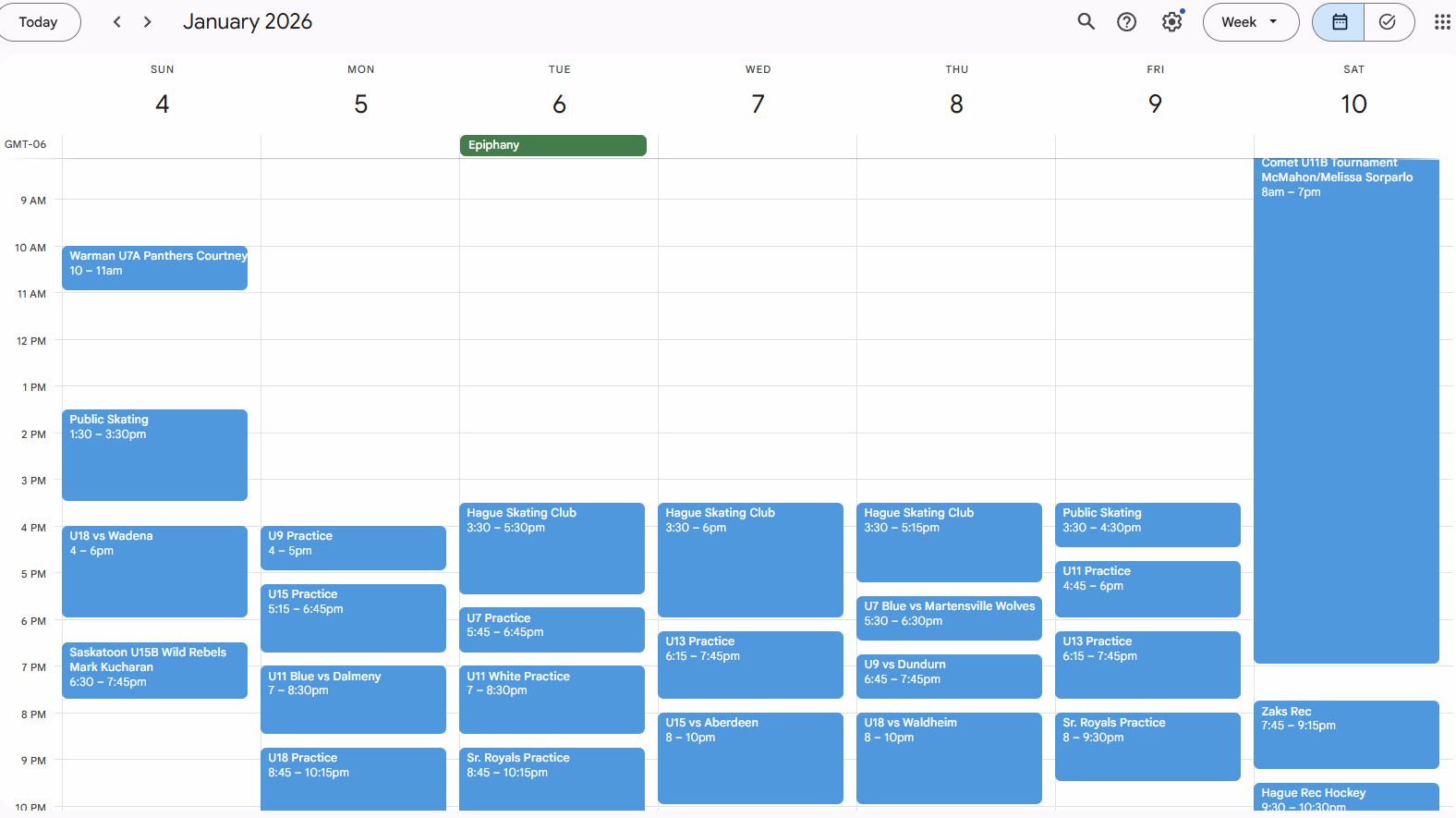Viewport: 1456px width, 818px height.
Task: Open U7 Blue vs Martensville Wolves event
Action: (949, 617)
